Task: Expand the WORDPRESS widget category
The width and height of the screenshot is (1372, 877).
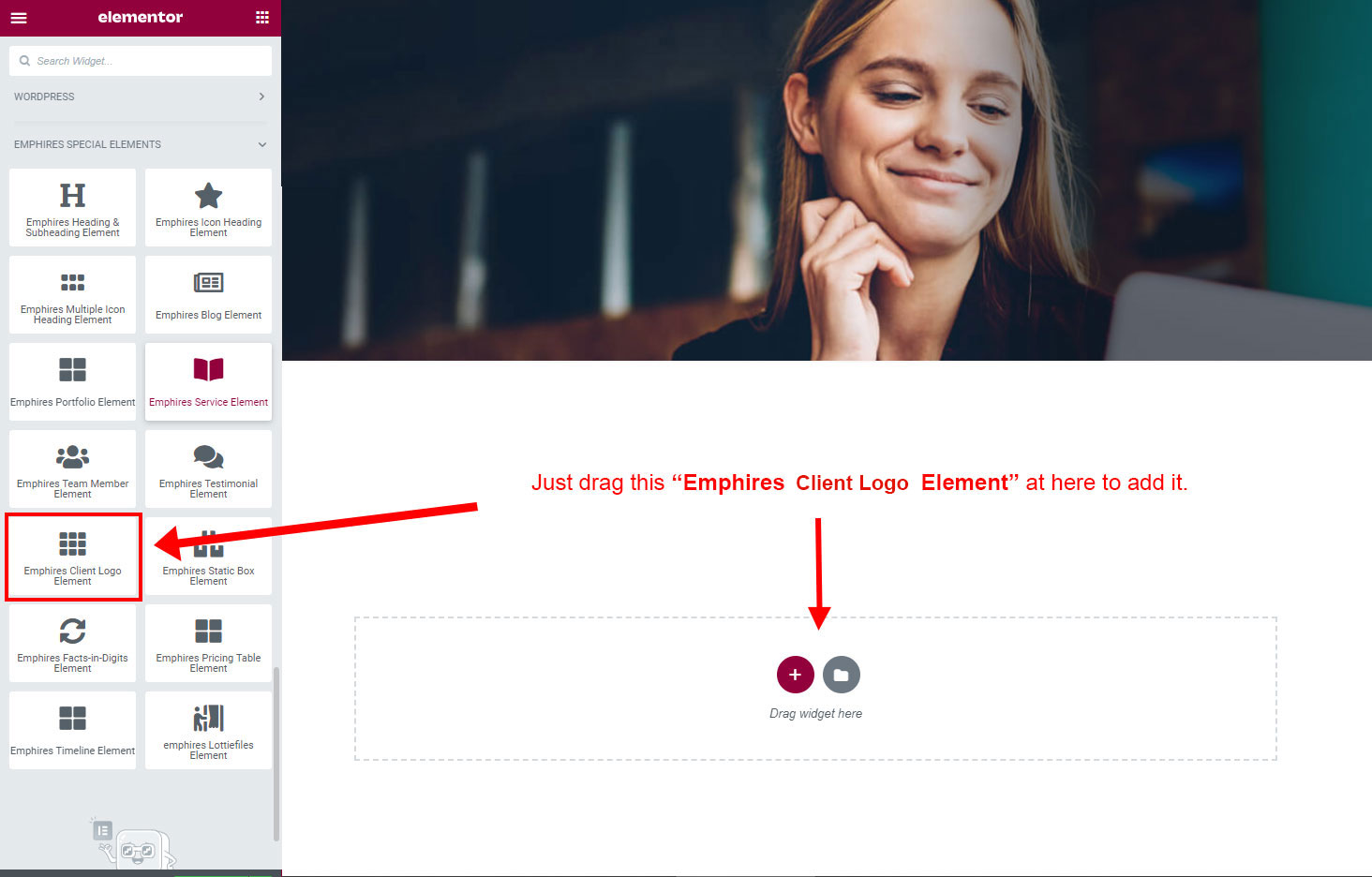Action: (x=141, y=97)
